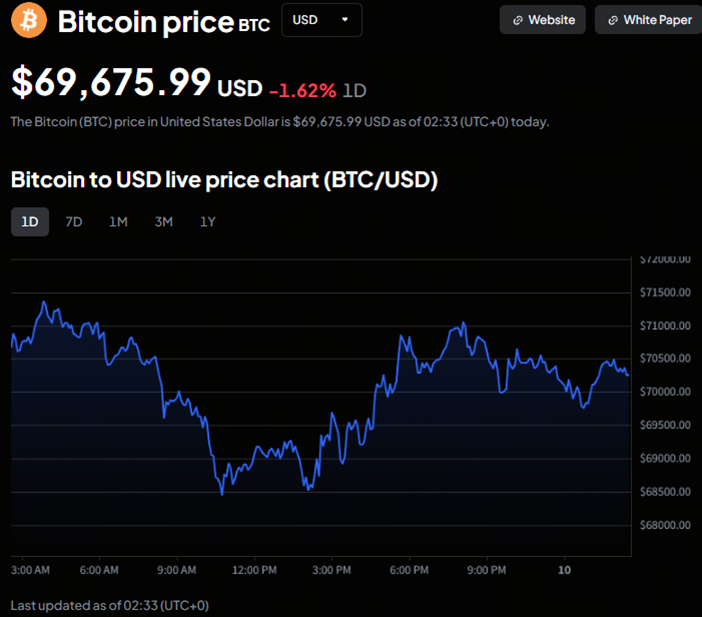The image size is (702, 617).
Task: Open the USD currency dropdown
Action: 321,20
